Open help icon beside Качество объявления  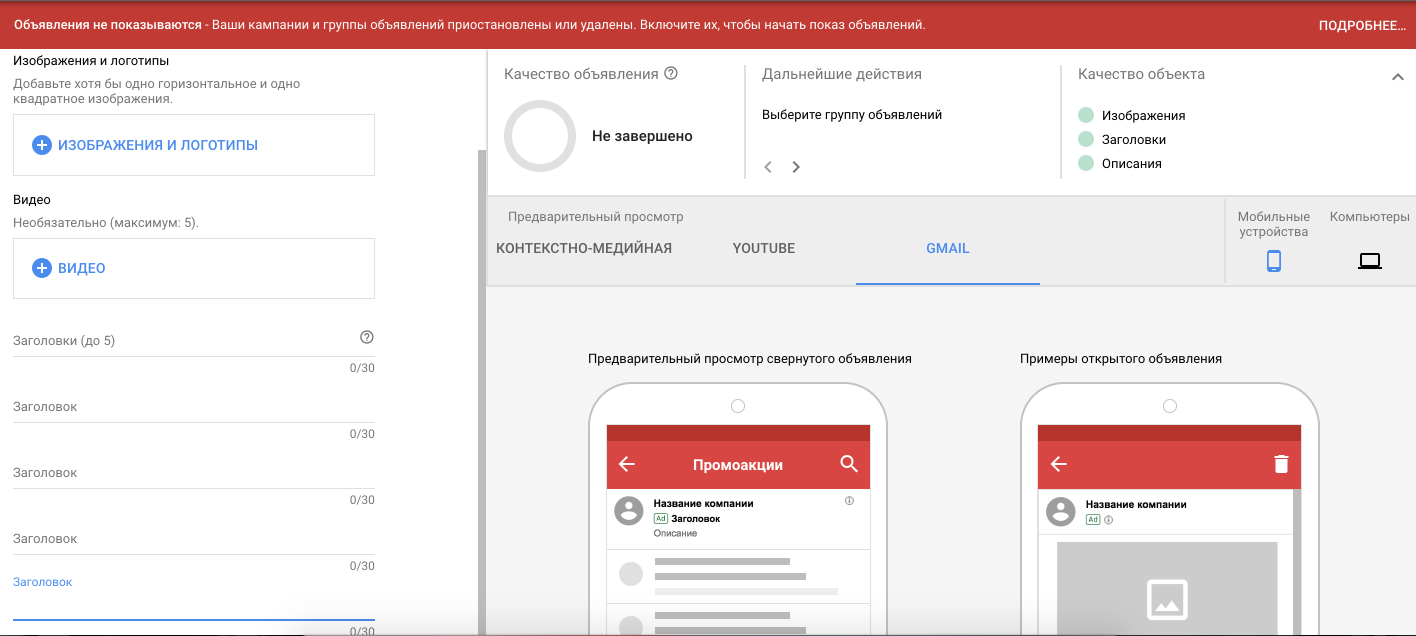point(671,74)
